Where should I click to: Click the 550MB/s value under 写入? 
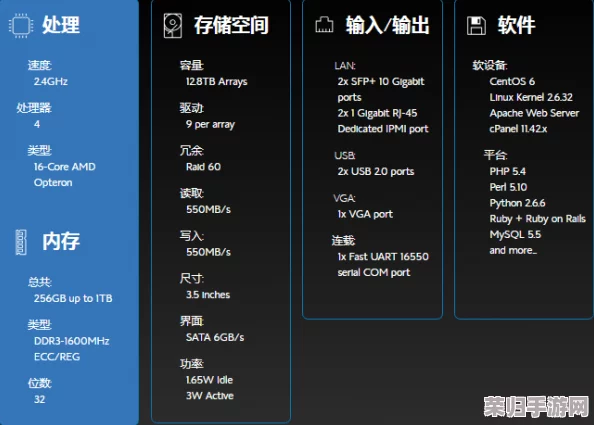point(208,252)
